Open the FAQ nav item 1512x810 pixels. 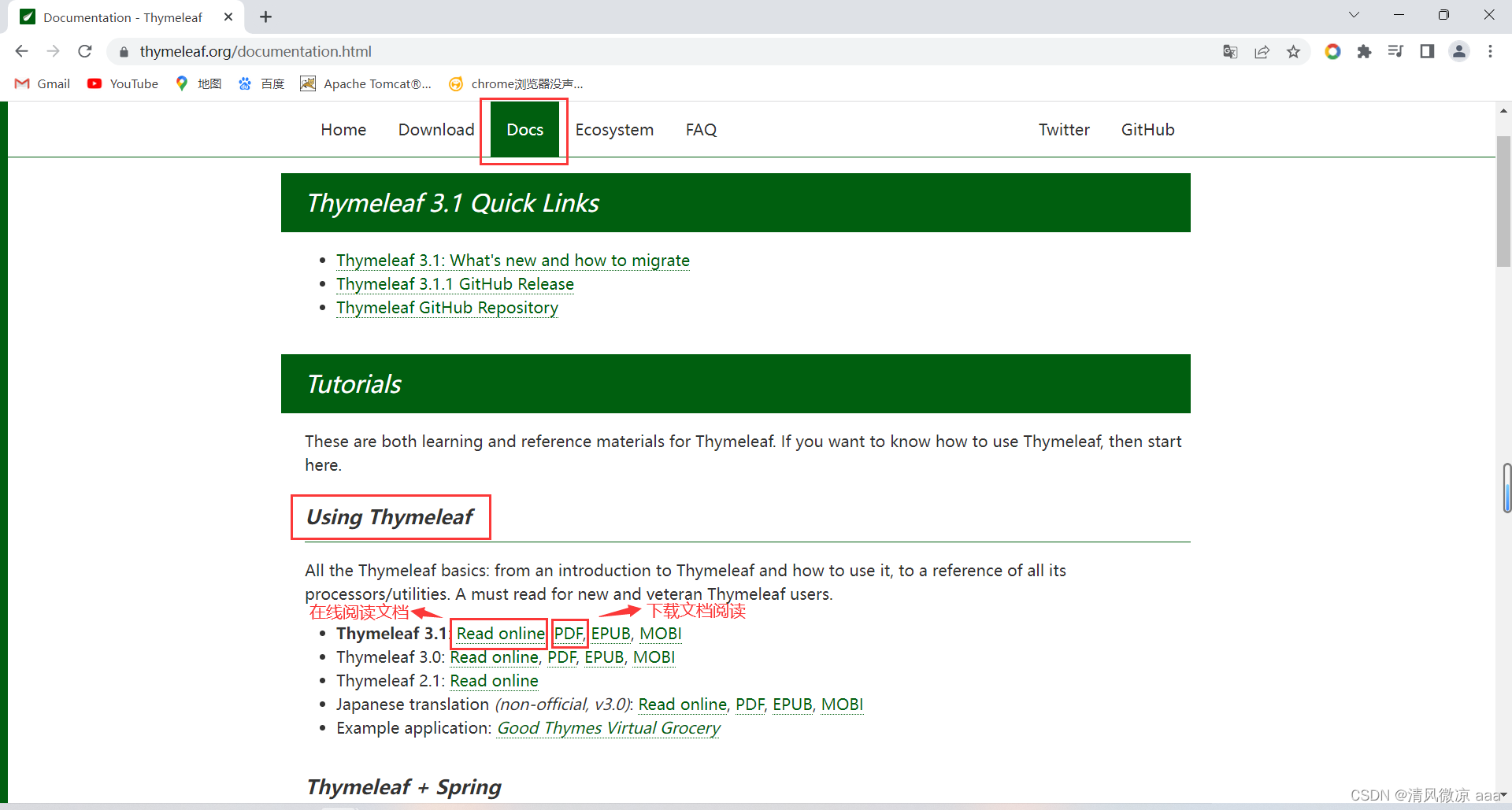click(701, 130)
